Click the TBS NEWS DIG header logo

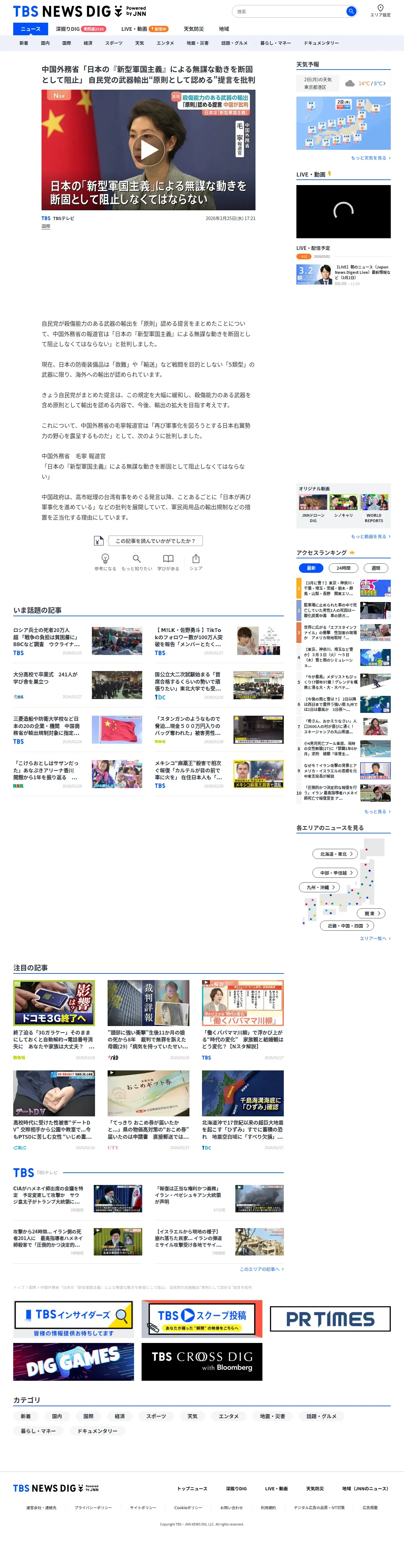pyautogui.click(x=80, y=12)
